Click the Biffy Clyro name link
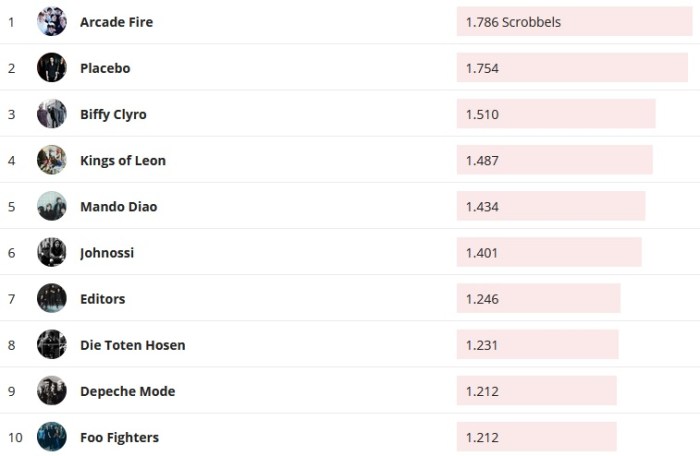The image size is (700, 456). (x=113, y=114)
